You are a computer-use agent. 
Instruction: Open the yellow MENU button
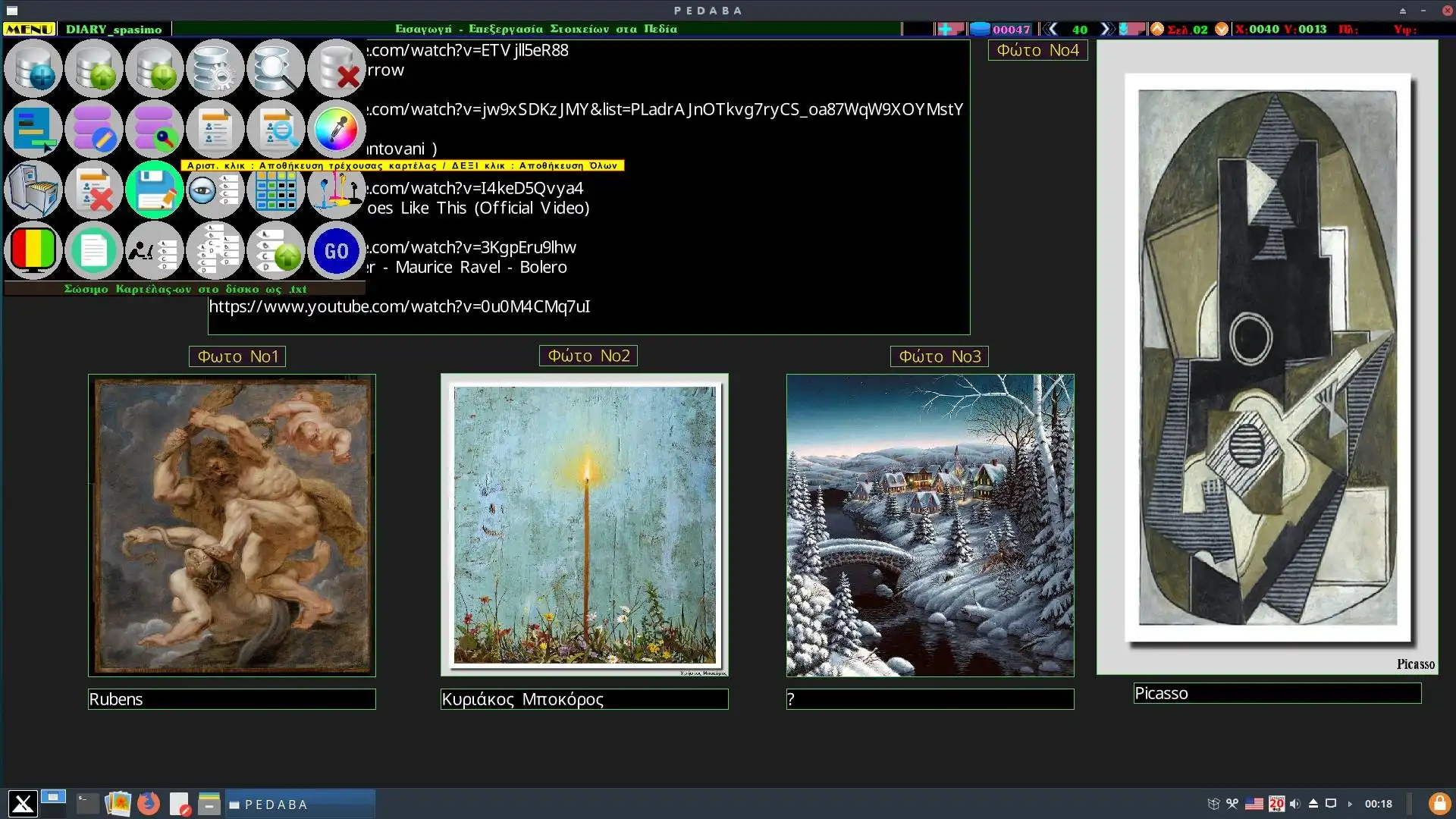click(x=30, y=29)
